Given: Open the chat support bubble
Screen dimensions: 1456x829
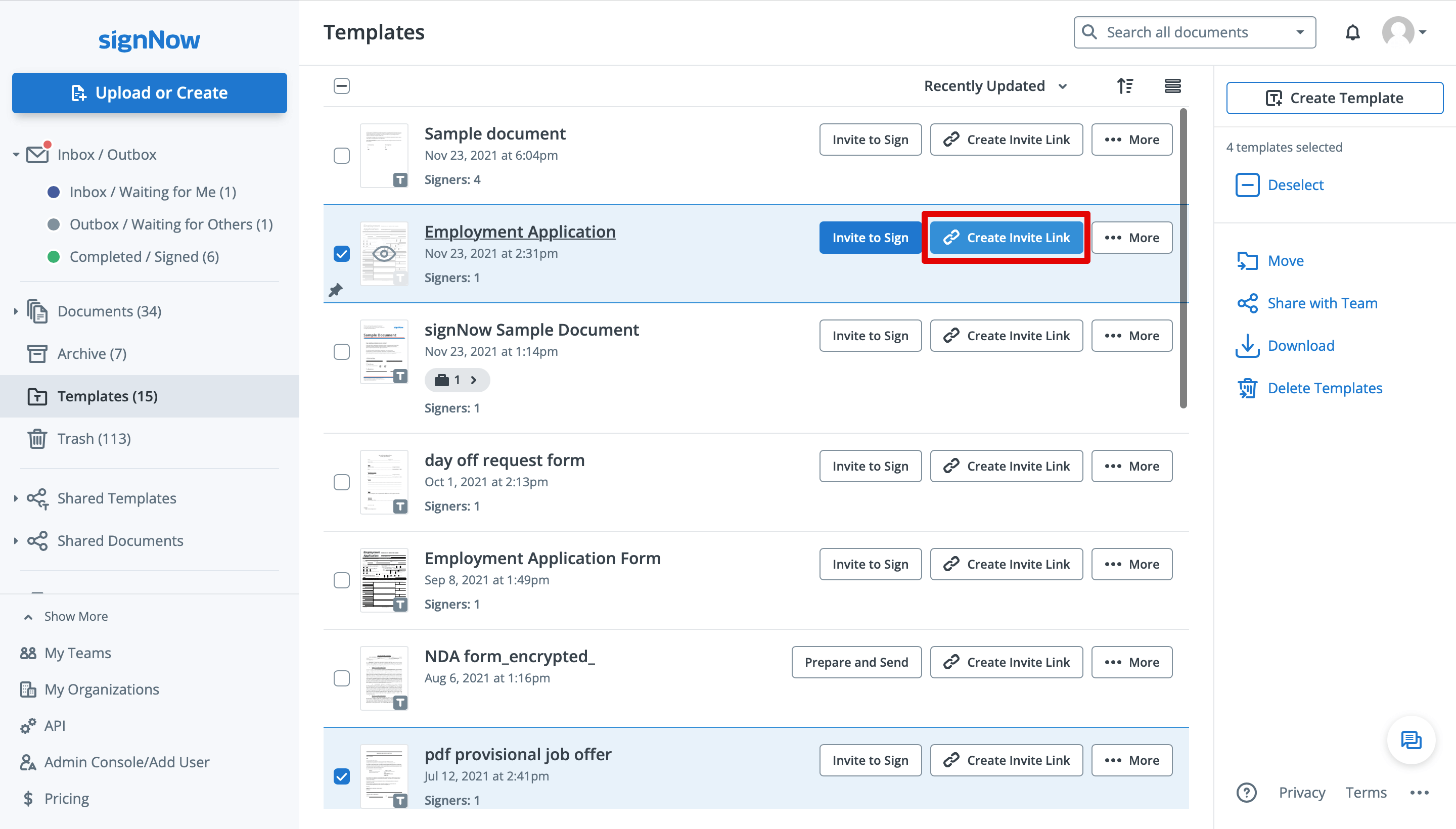Looking at the screenshot, I should pyautogui.click(x=1410, y=740).
